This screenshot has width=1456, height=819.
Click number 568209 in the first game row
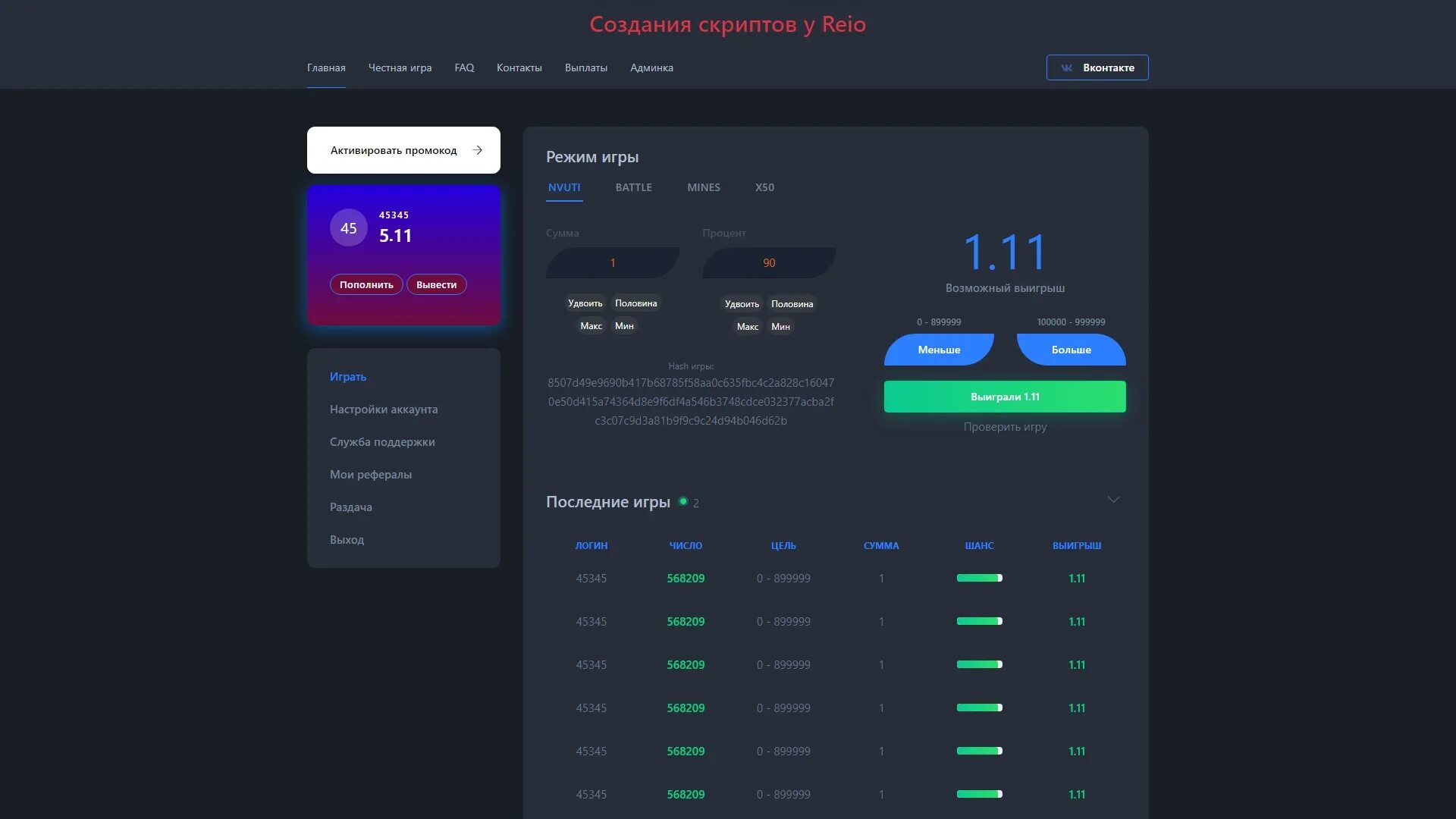pyautogui.click(x=686, y=578)
